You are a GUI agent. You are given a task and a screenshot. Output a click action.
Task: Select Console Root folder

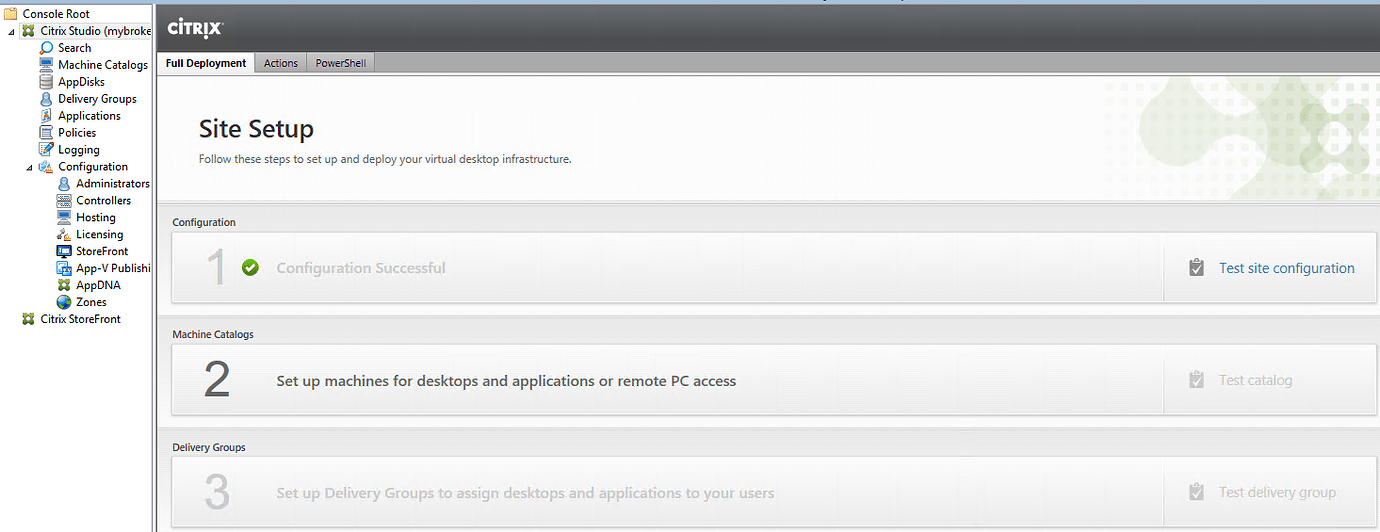point(56,14)
